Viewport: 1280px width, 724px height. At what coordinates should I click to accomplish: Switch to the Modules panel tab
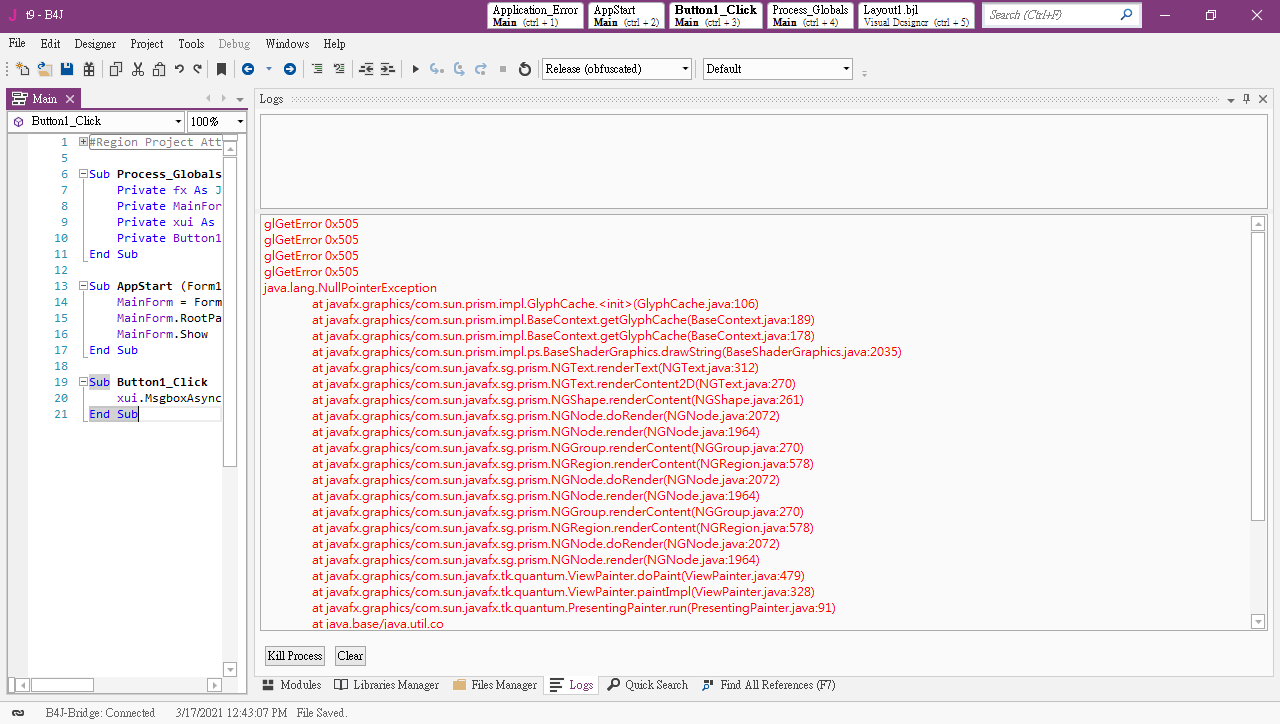click(x=292, y=685)
